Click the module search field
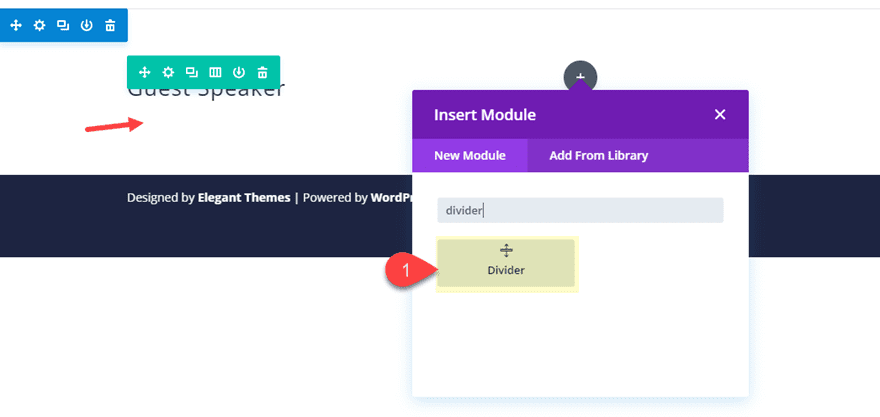This screenshot has width=880, height=417. tap(580, 210)
